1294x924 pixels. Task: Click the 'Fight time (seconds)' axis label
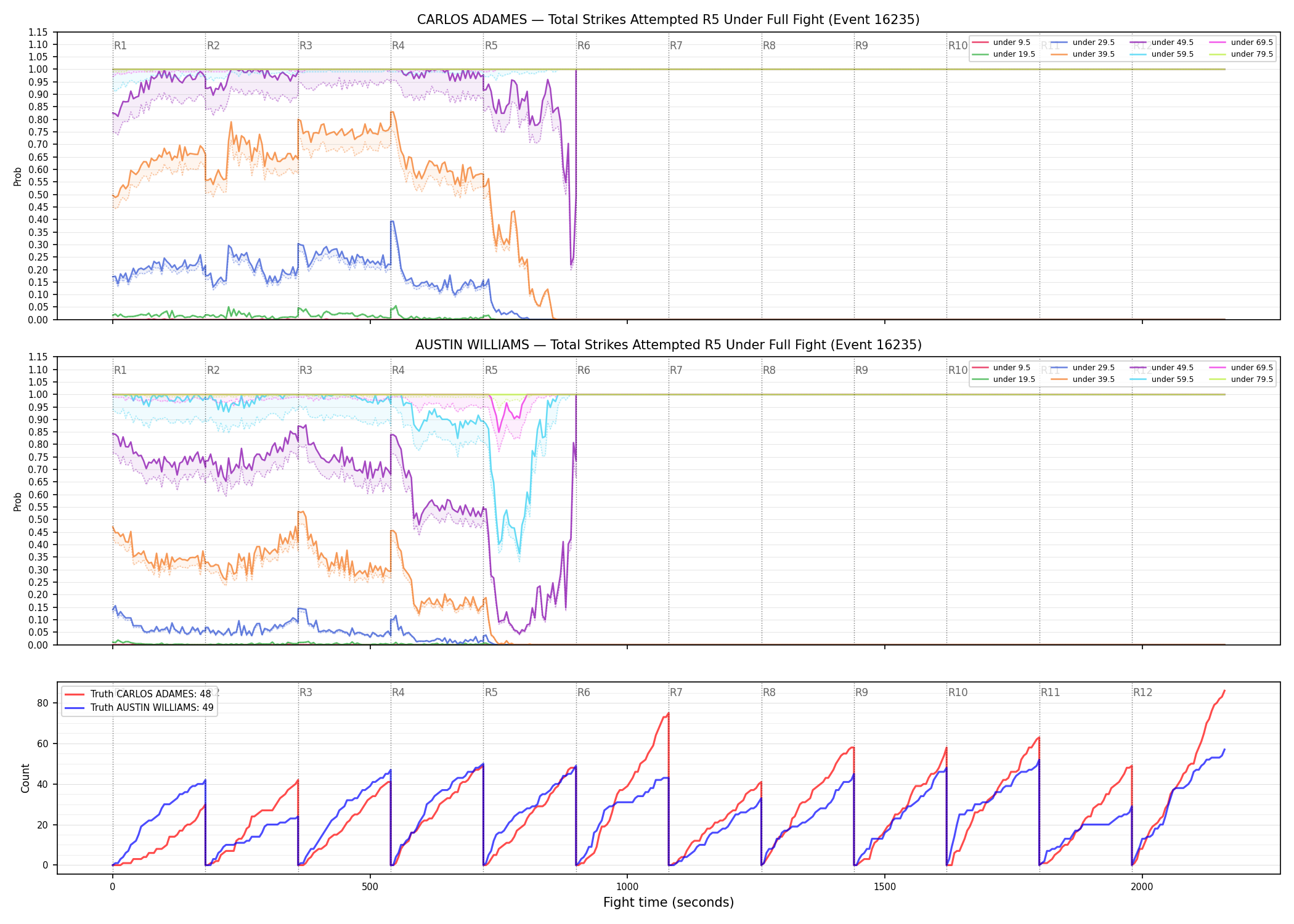pyautogui.click(x=669, y=902)
